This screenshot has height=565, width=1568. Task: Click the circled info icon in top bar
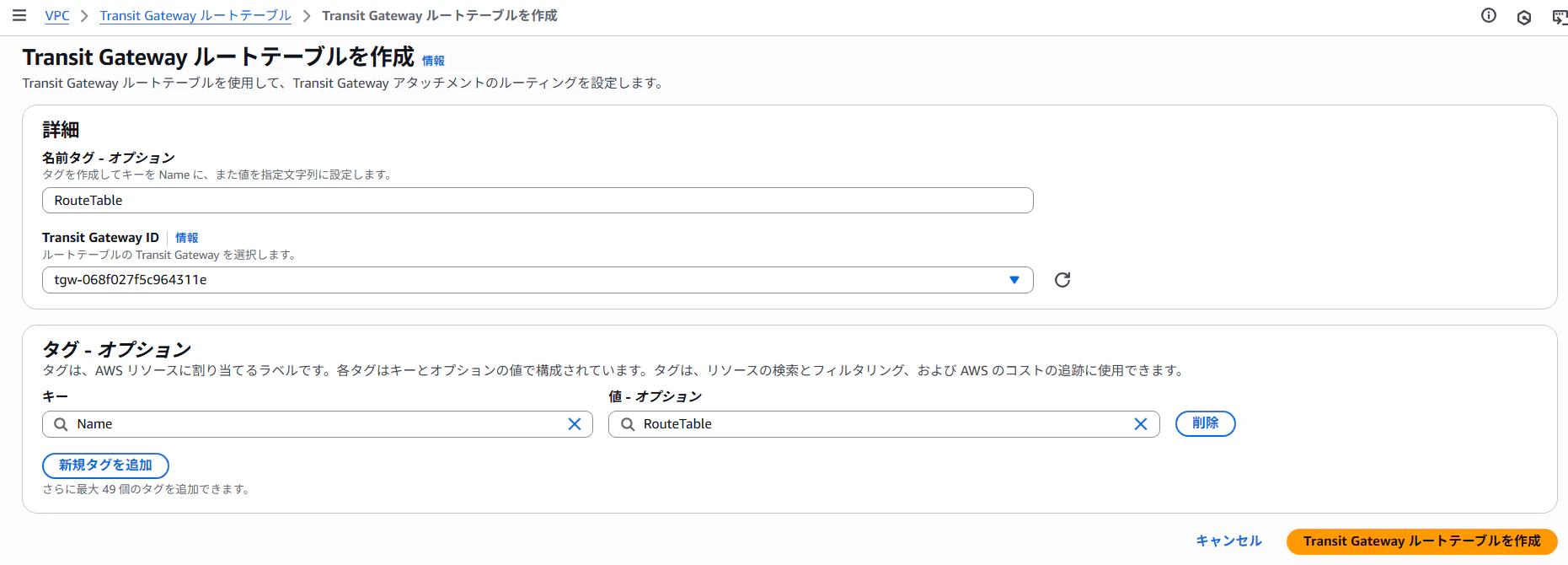tap(1489, 16)
